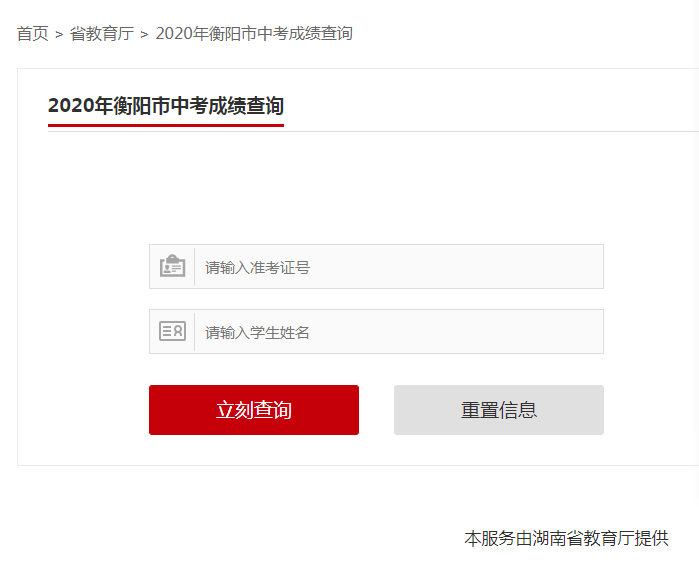The image size is (699, 577).
Task: Click empty panel area above the input fields
Action: pyautogui.click(x=376, y=187)
